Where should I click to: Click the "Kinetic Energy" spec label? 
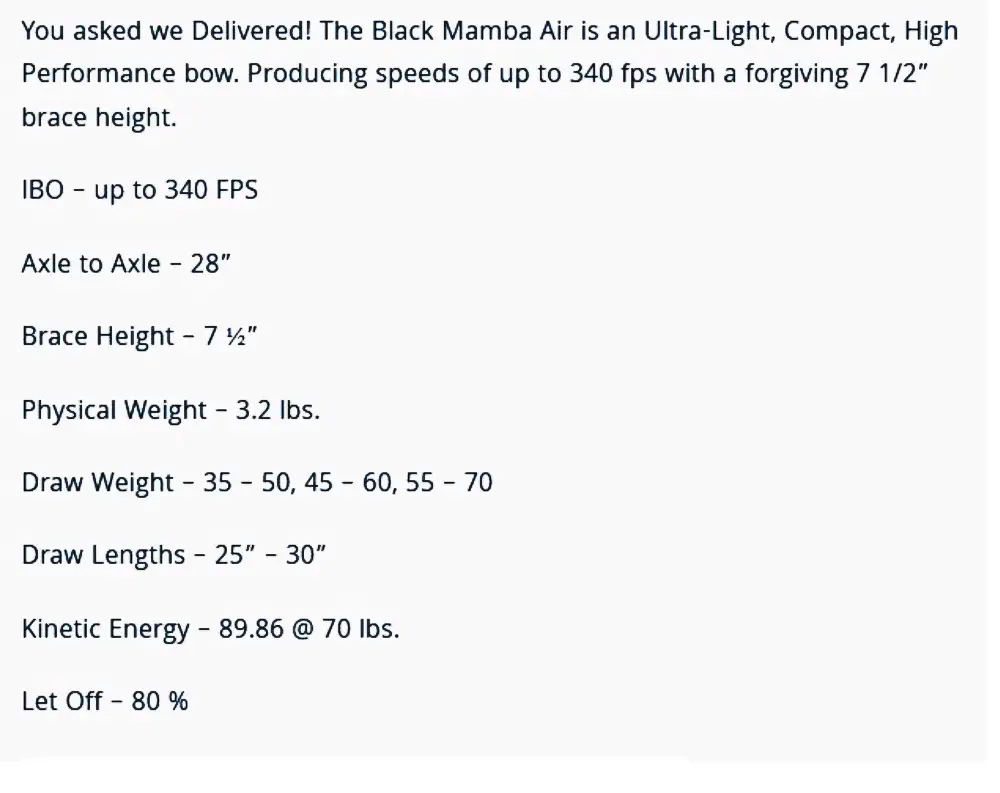pyautogui.click(x=105, y=629)
